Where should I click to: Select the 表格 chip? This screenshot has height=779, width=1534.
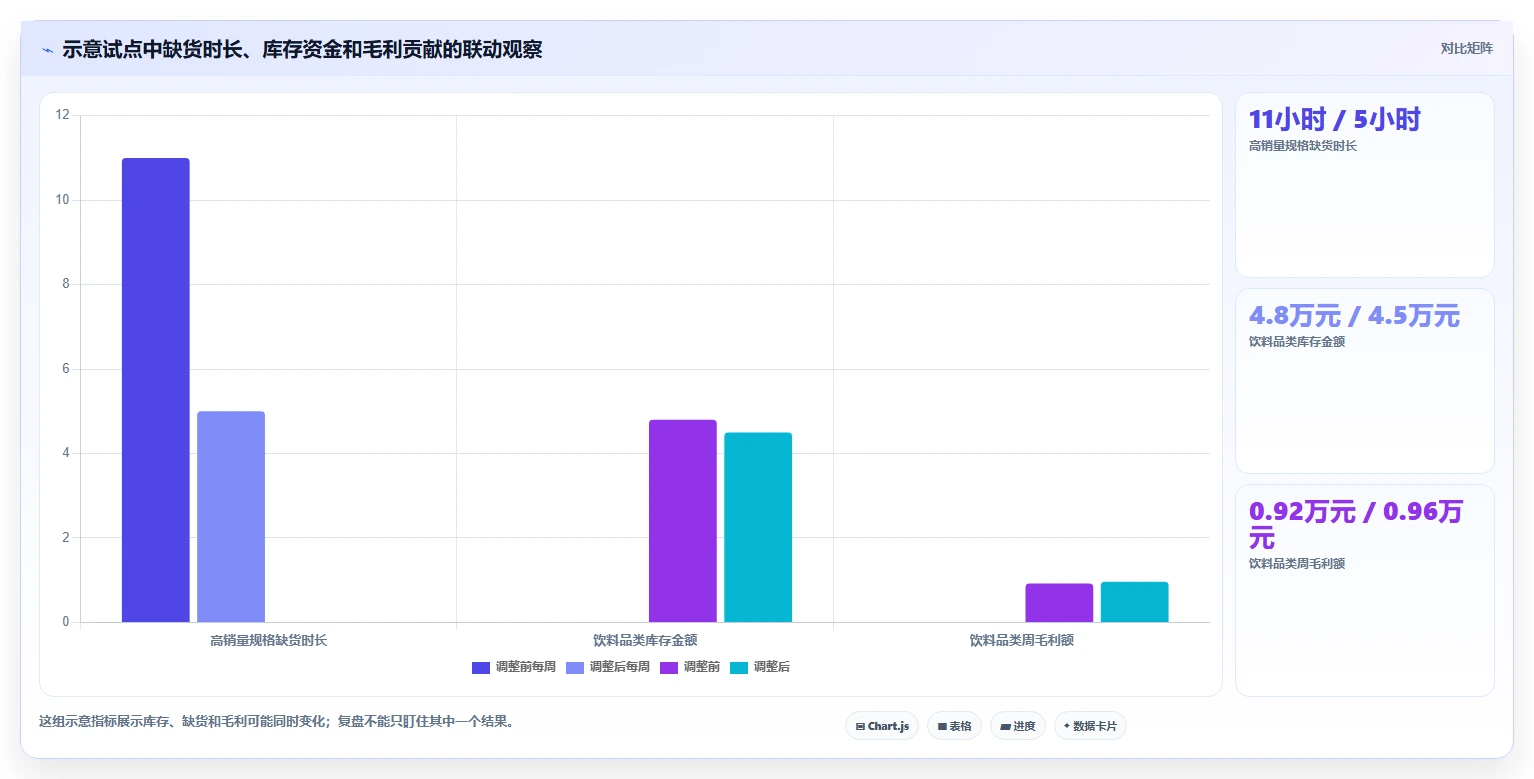(954, 726)
